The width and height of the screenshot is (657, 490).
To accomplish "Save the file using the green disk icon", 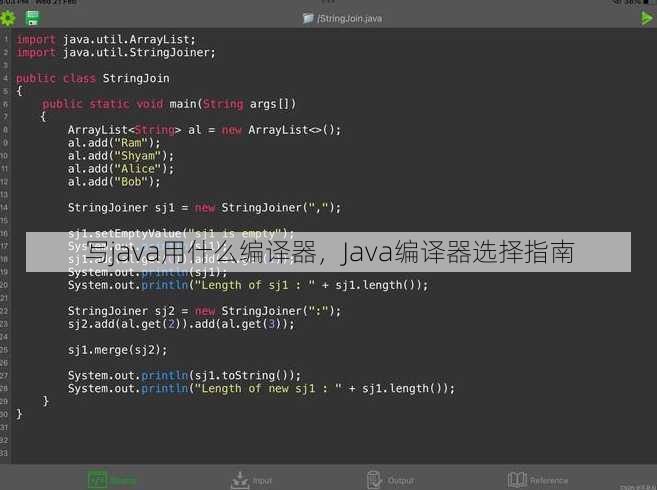I will point(32,18).
